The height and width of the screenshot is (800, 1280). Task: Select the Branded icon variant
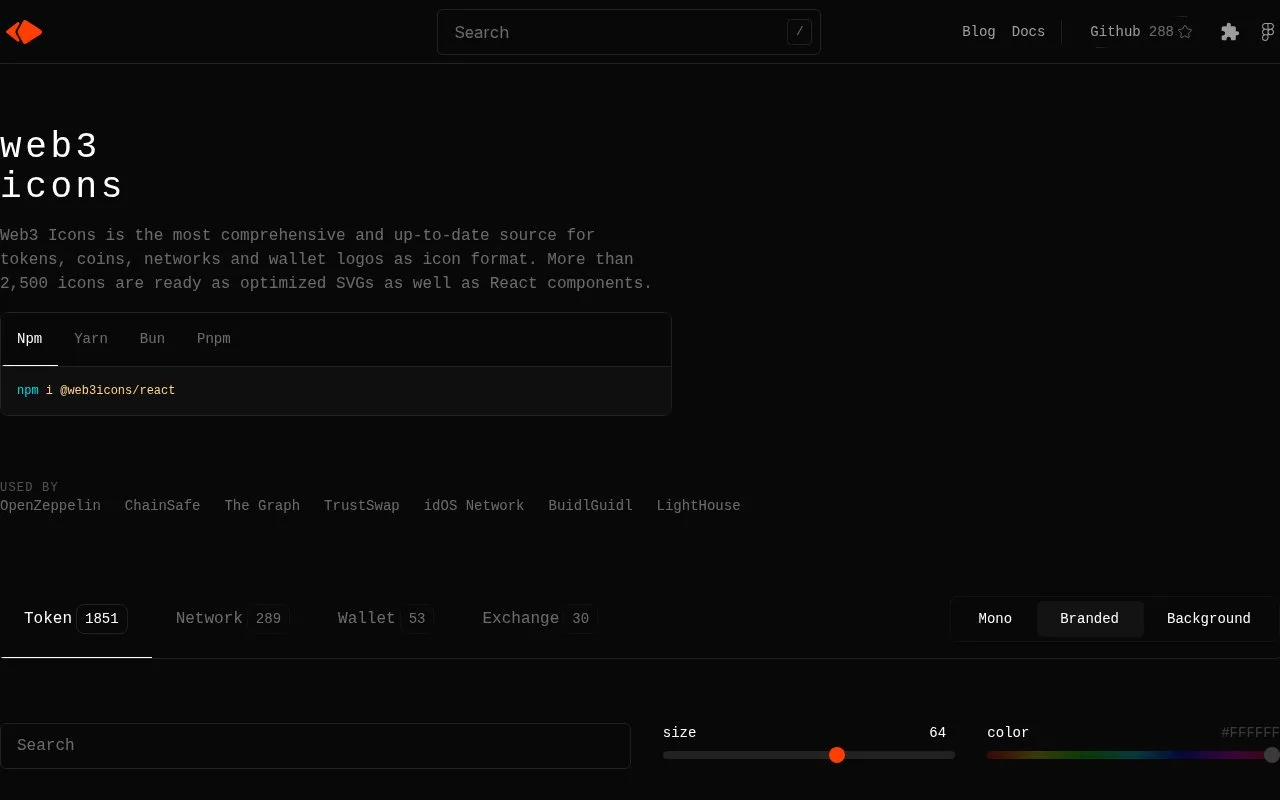coord(1089,619)
